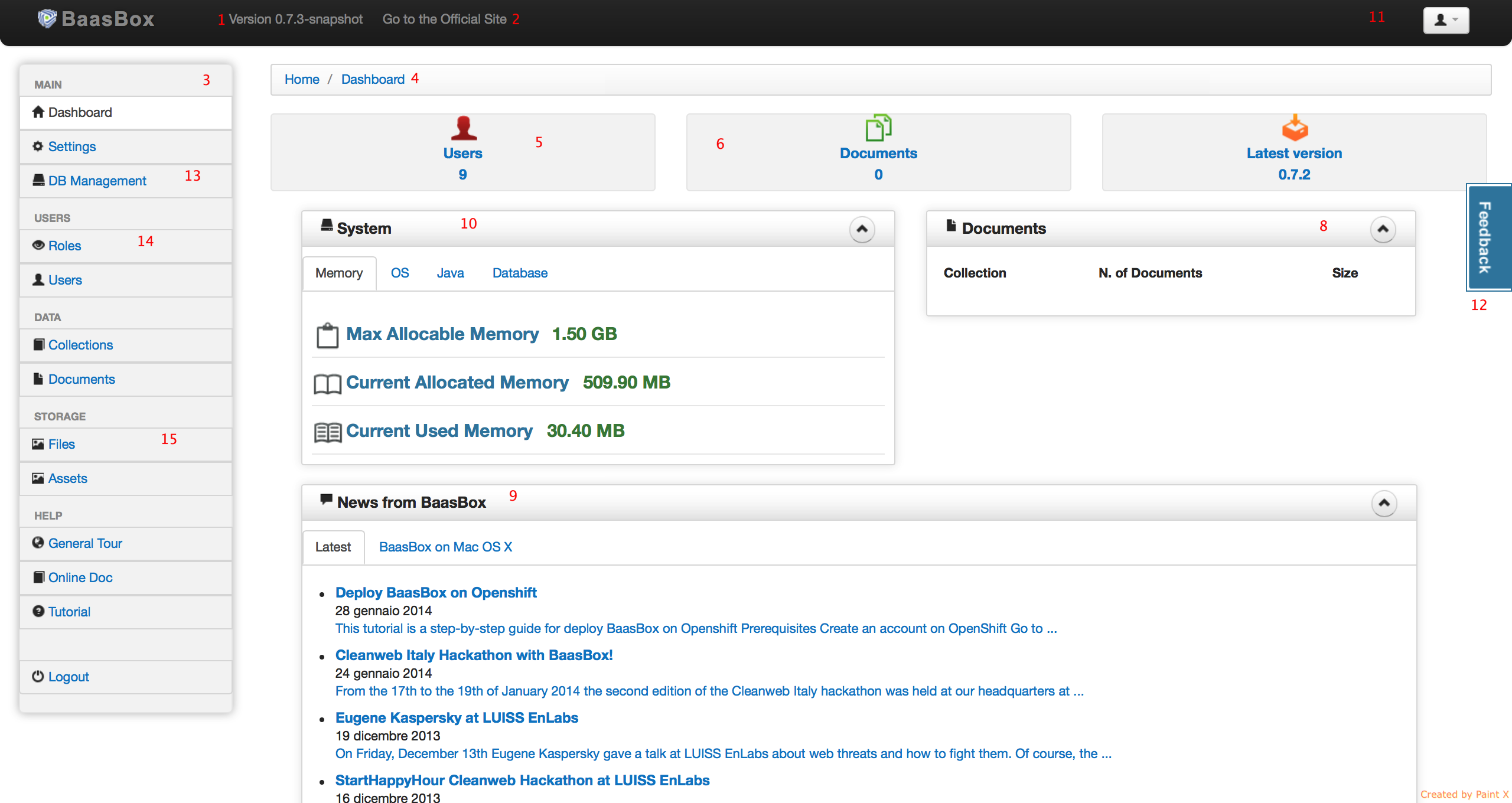This screenshot has height=803, width=1512.
Task: Open the Deploy BaasBox on Openshift article
Action: (436, 592)
